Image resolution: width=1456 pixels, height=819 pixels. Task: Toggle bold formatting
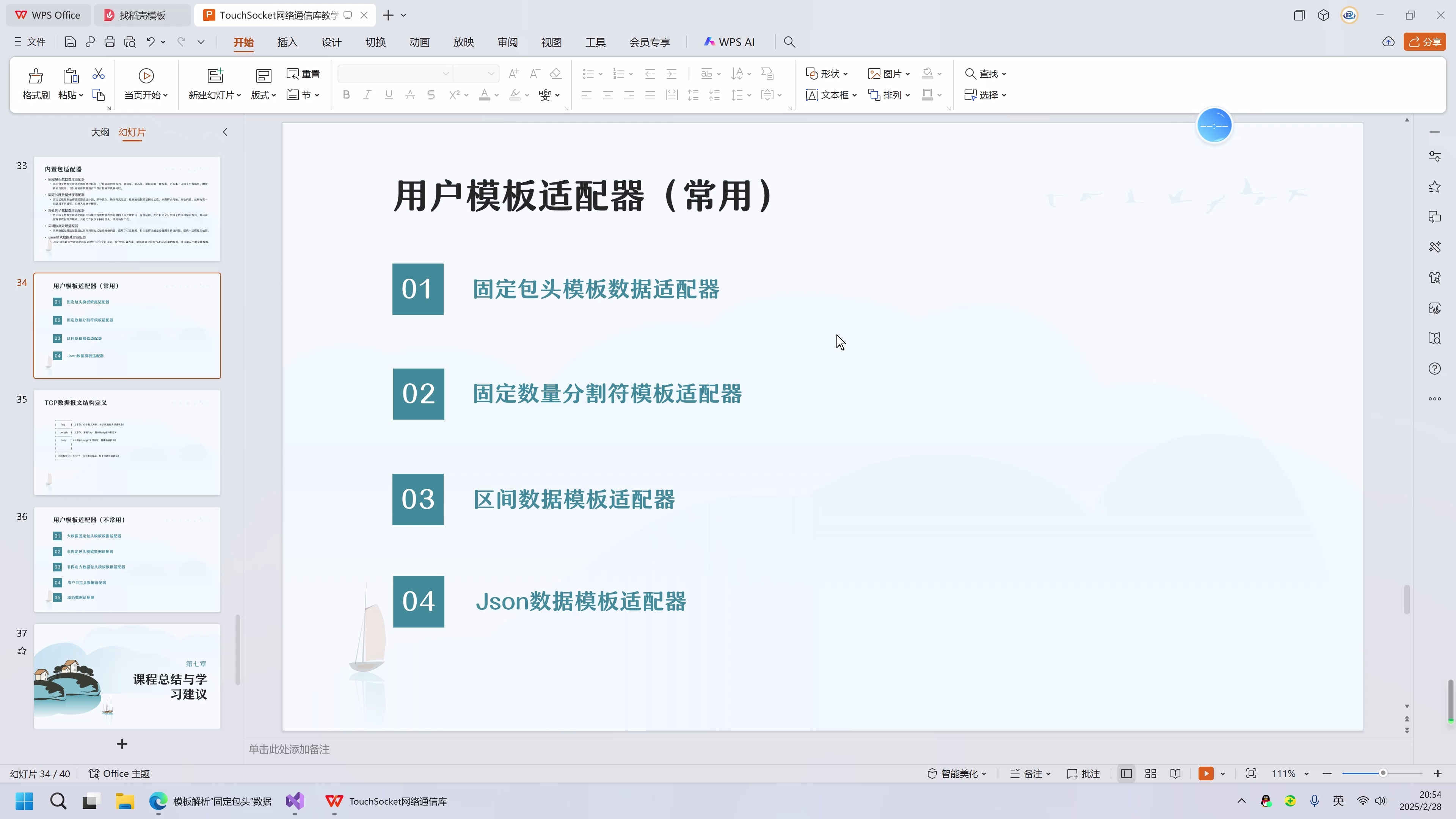click(x=346, y=95)
